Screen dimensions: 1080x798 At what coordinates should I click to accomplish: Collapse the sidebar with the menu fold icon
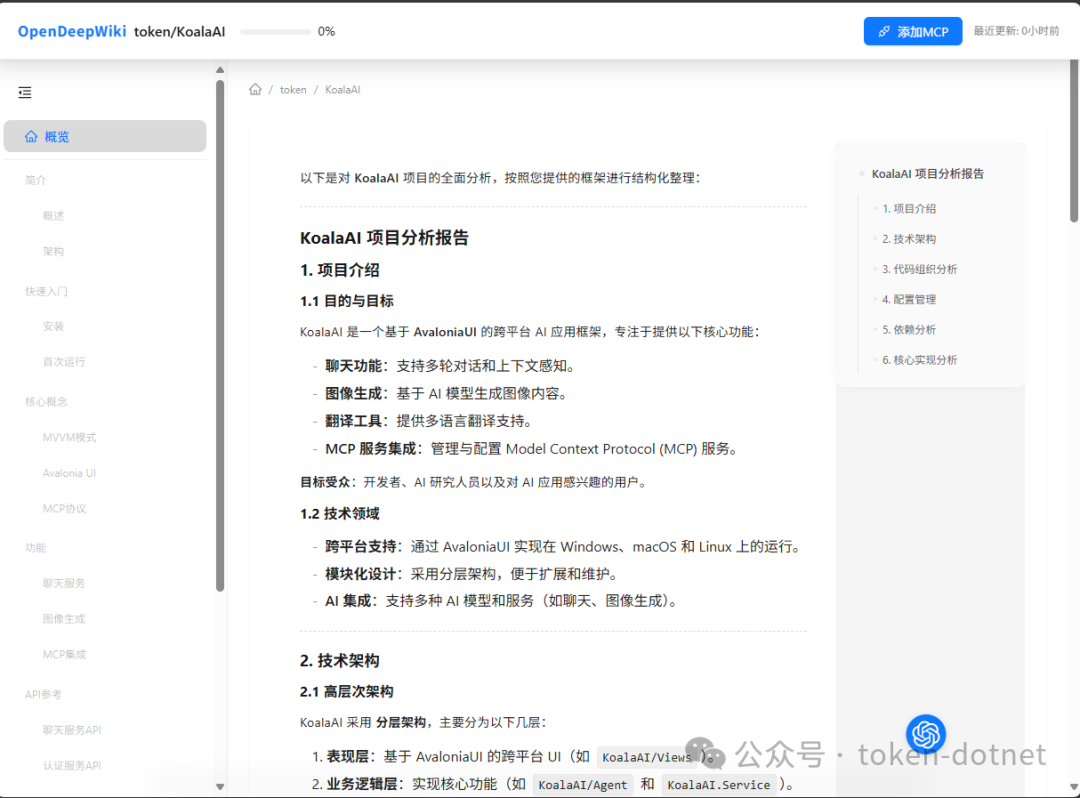(x=25, y=92)
